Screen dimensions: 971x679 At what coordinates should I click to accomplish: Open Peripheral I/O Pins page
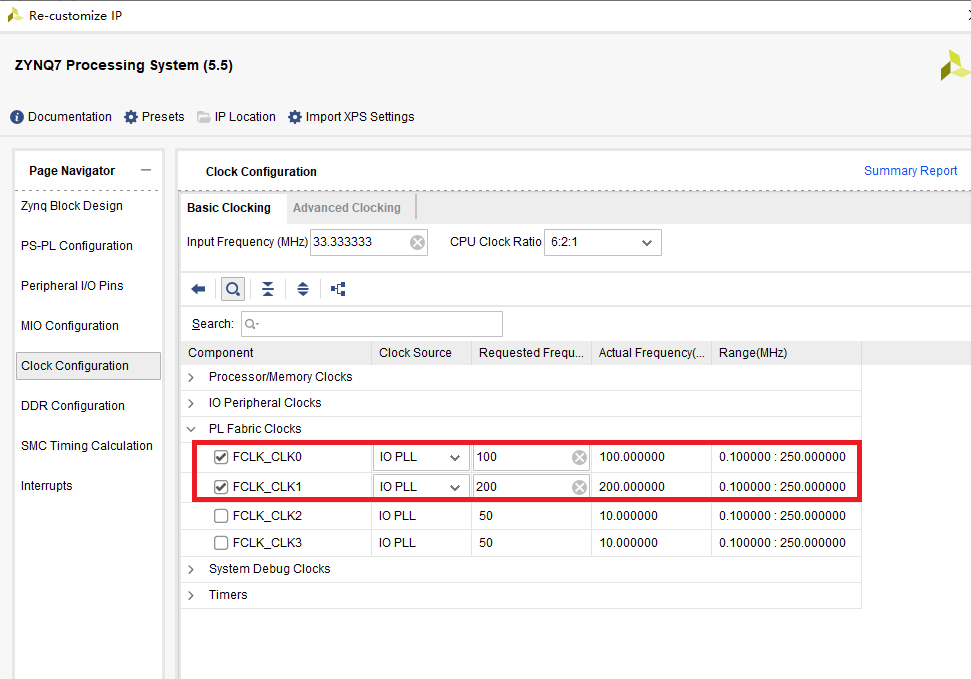point(72,286)
